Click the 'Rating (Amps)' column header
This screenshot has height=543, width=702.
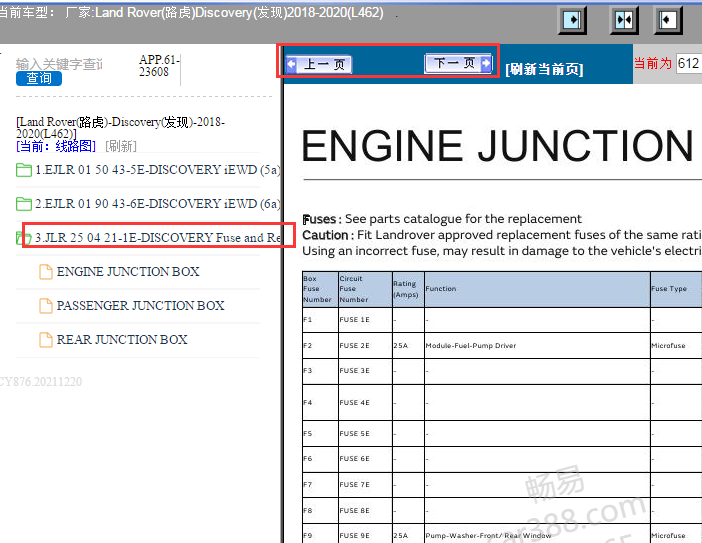coord(408,289)
